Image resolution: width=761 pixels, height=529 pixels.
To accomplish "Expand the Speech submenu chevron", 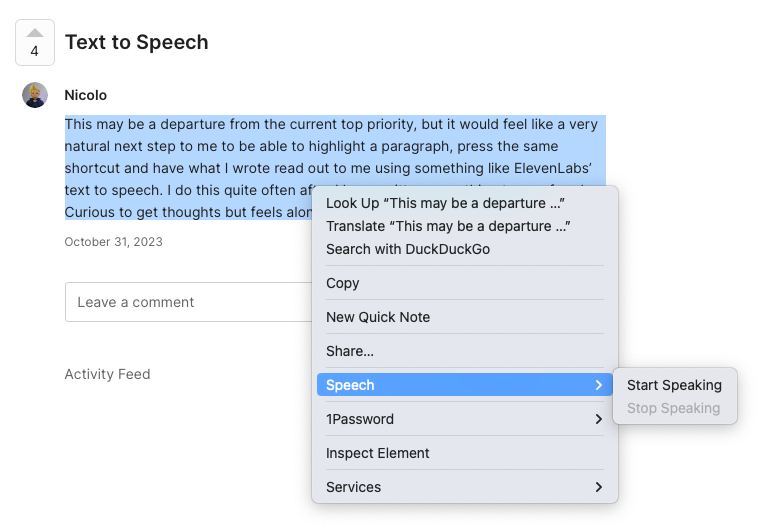I will tap(598, 385).
